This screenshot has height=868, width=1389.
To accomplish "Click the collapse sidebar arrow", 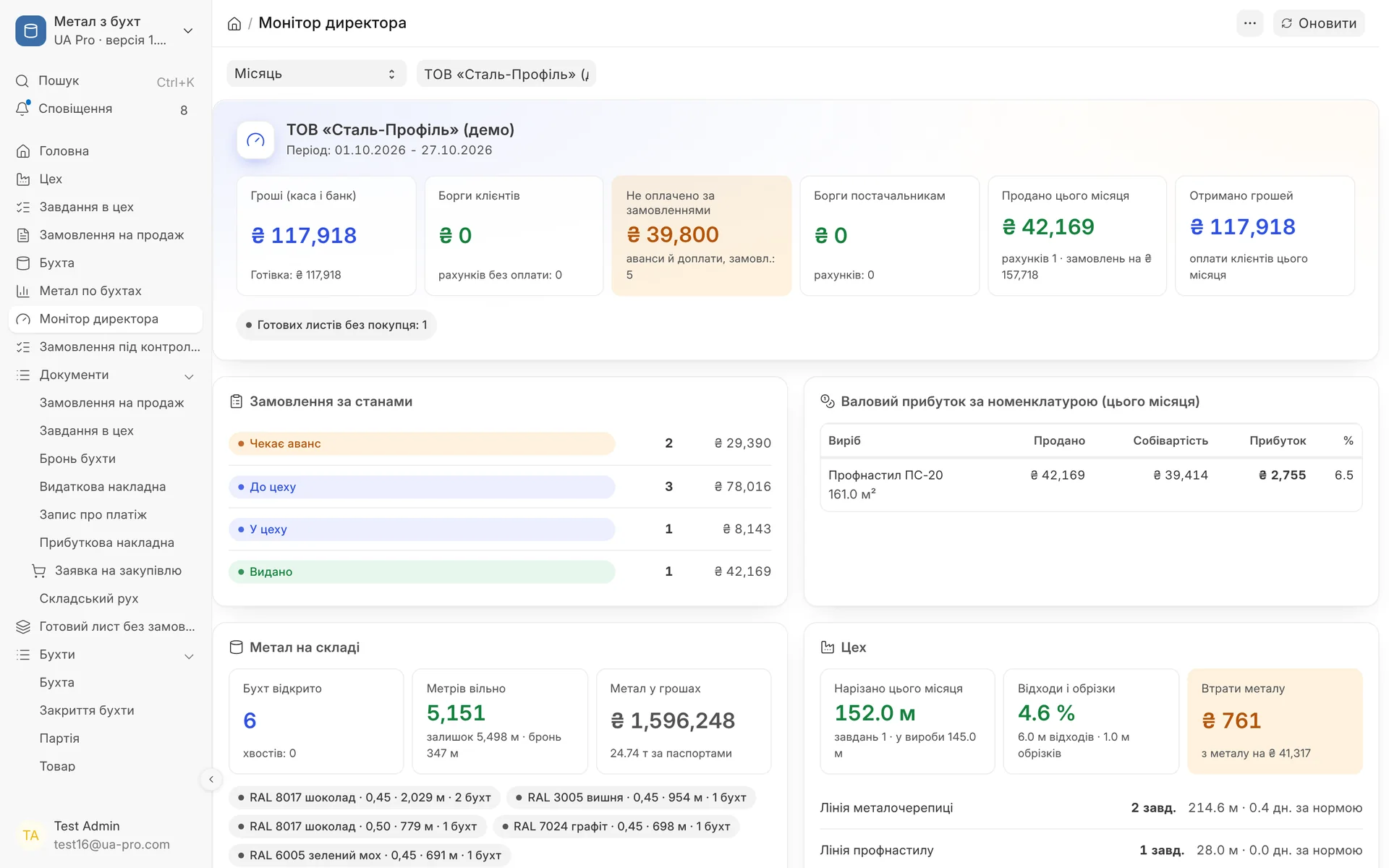I will [211, 779].
